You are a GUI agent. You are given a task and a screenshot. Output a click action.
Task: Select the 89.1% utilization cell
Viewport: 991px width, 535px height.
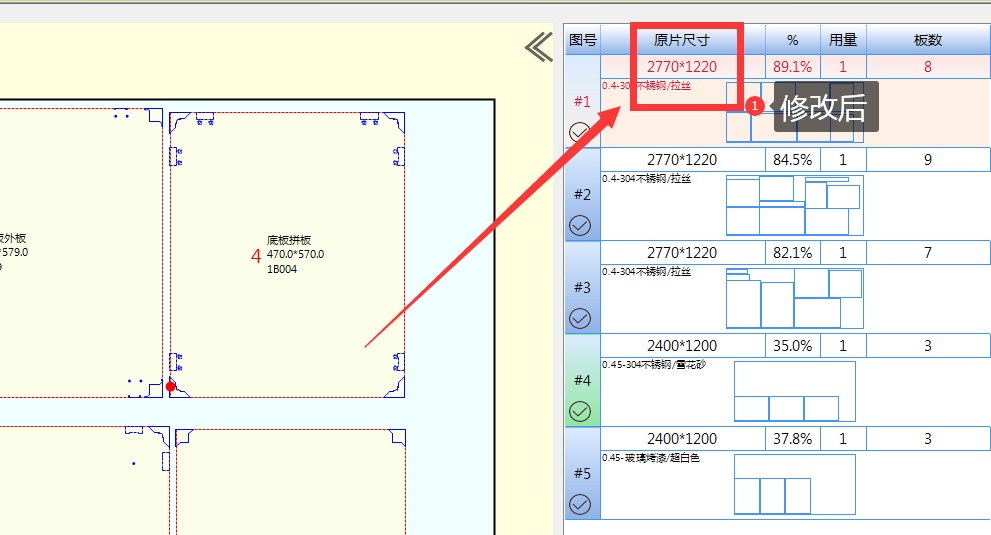tap(793, 66)
